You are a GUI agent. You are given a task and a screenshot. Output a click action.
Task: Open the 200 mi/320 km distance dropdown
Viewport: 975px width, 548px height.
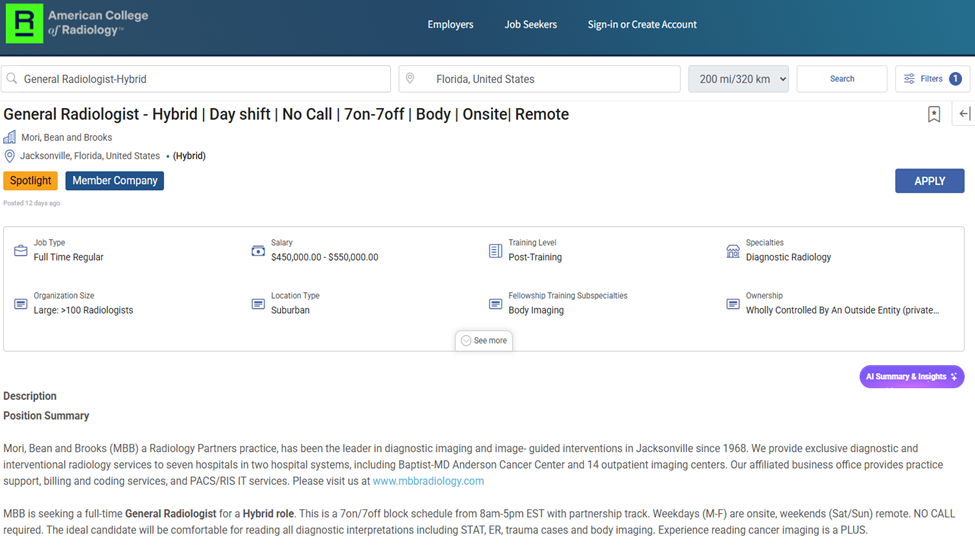(738, 79)
